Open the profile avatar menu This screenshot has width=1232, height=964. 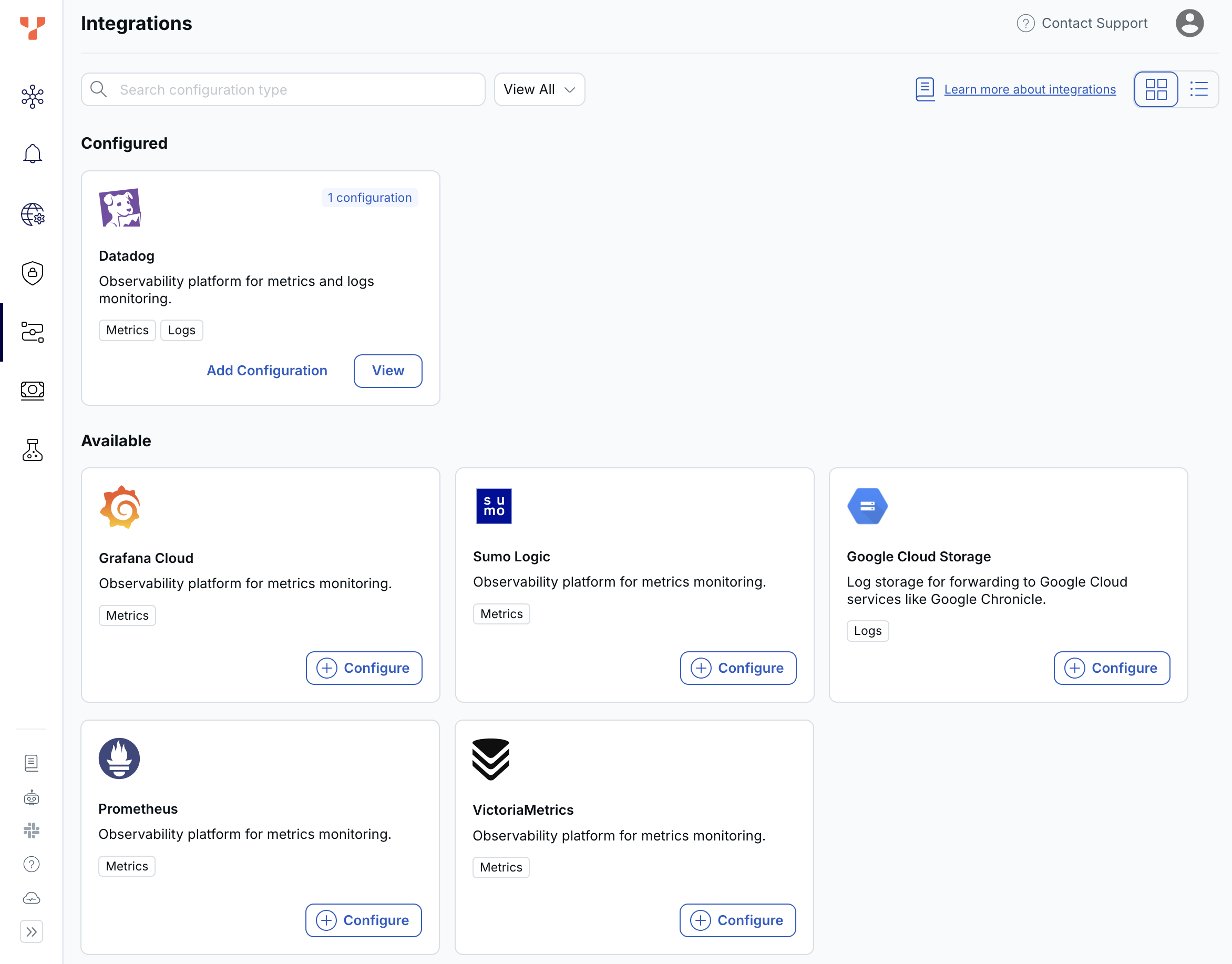(1189, 23)
